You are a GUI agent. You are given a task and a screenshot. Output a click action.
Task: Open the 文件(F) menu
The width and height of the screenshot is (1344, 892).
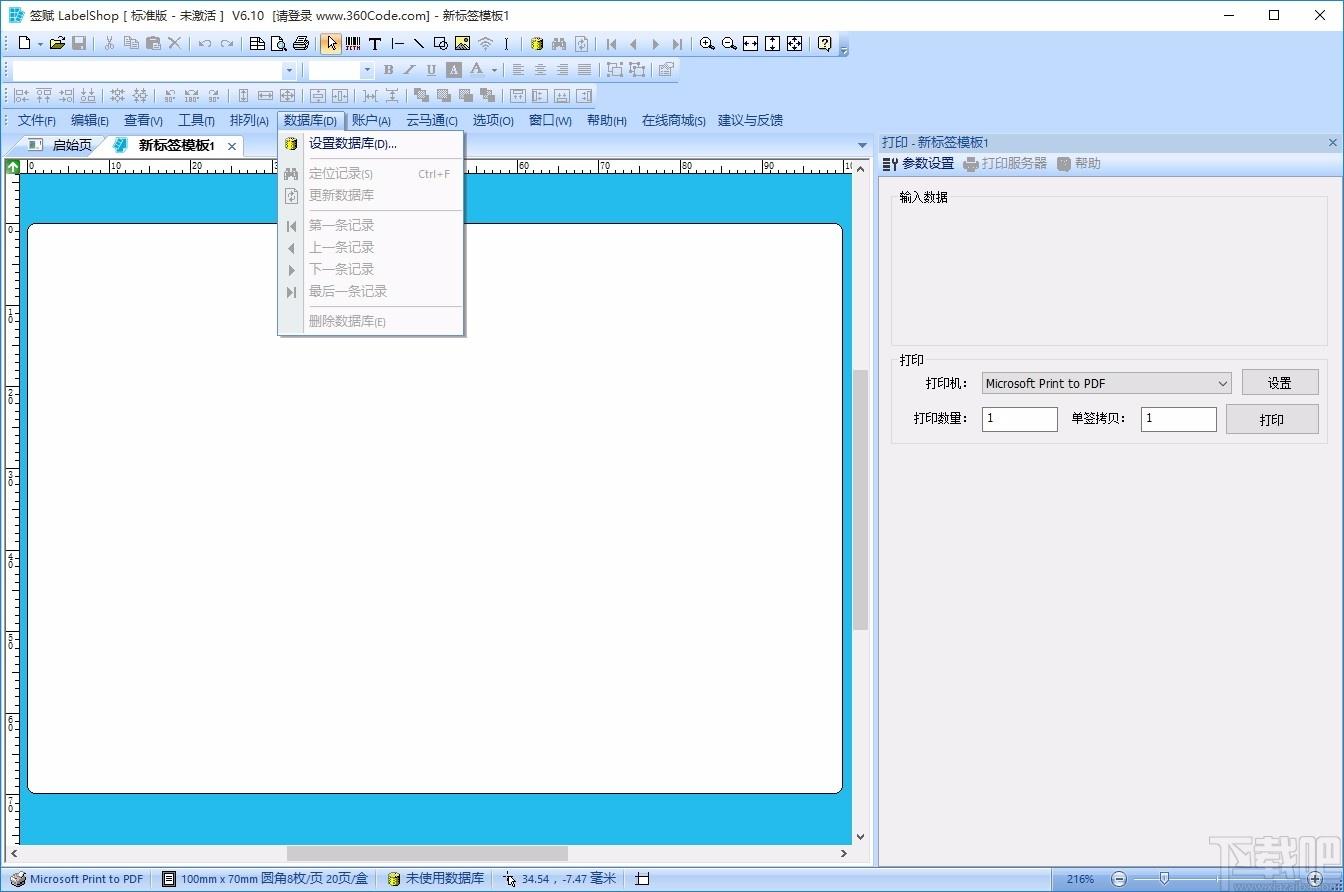tap(37, 120)
